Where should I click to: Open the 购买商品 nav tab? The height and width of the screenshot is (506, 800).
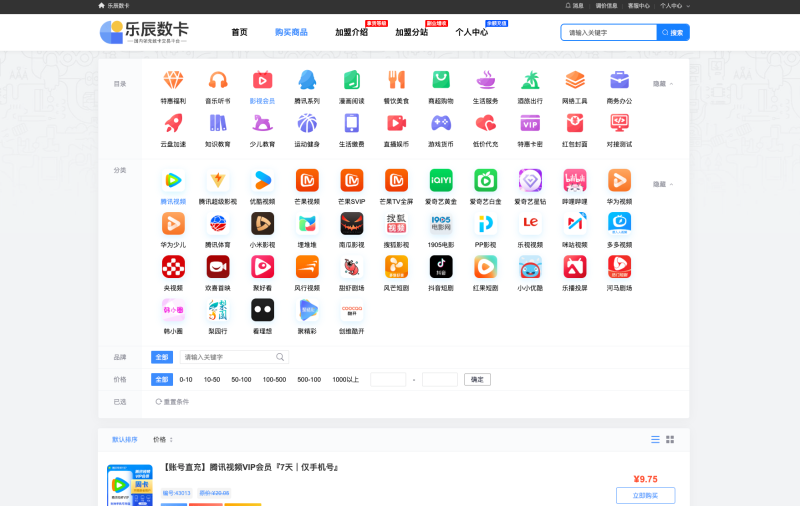(x=291, y=32)
